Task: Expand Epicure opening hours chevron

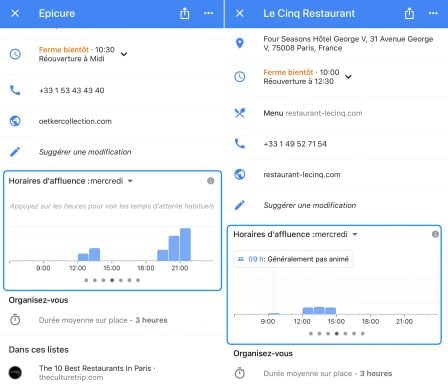Action: pyautogui.click(x=124, y=54)
